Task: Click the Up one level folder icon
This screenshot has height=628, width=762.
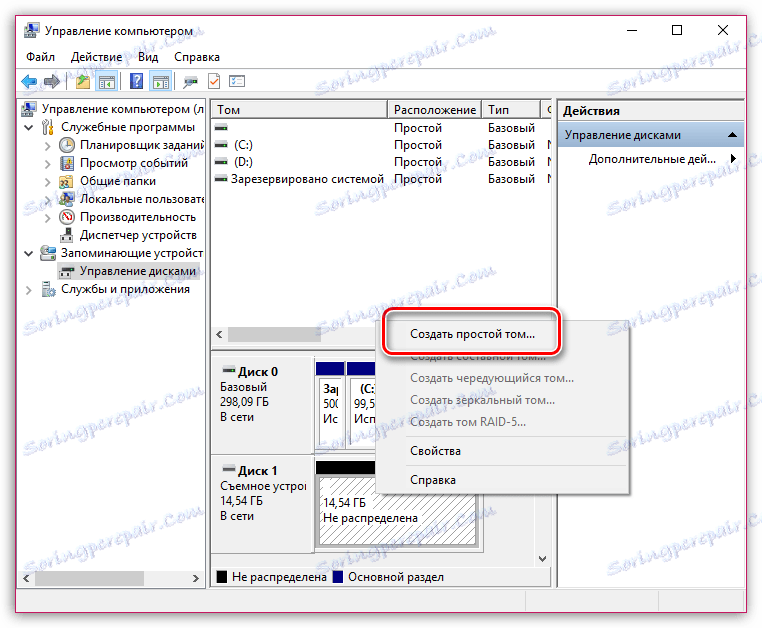Action: (x=83, y=82)
